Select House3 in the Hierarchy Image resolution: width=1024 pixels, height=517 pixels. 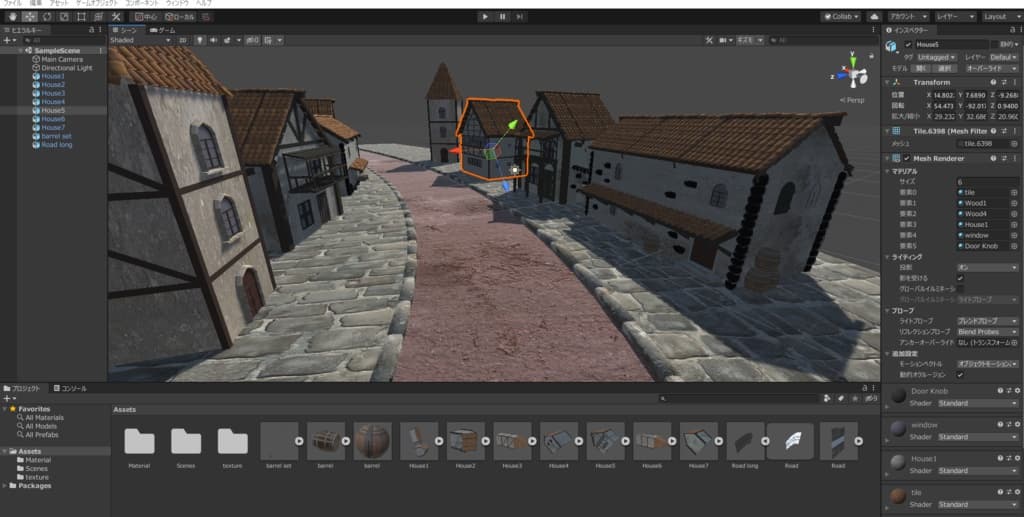53,93
